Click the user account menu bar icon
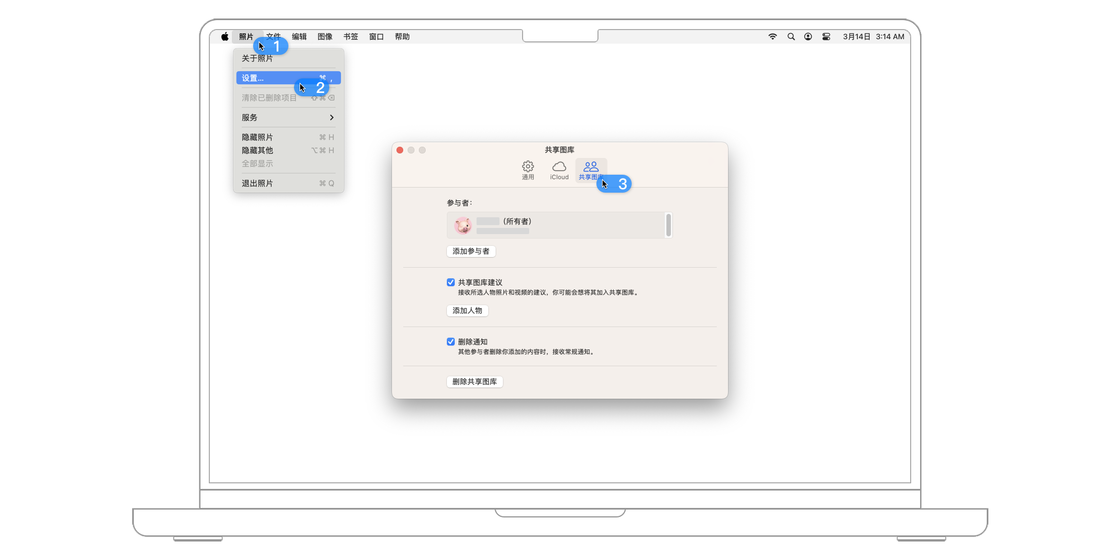Screen dimensions: 1120x560 [x=808, y=36]
